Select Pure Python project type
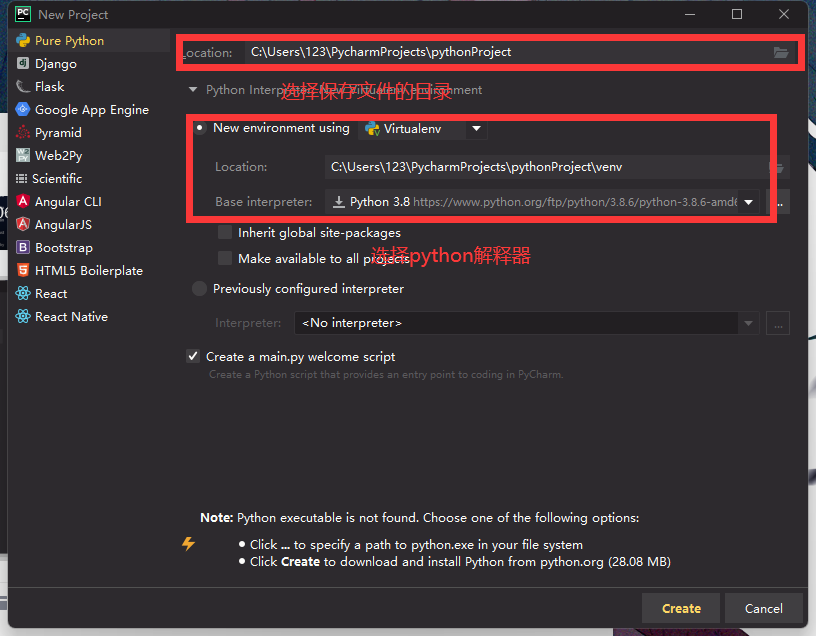This screenshot has height=636, width=816. pyautogui.click(x=90, y=41)
